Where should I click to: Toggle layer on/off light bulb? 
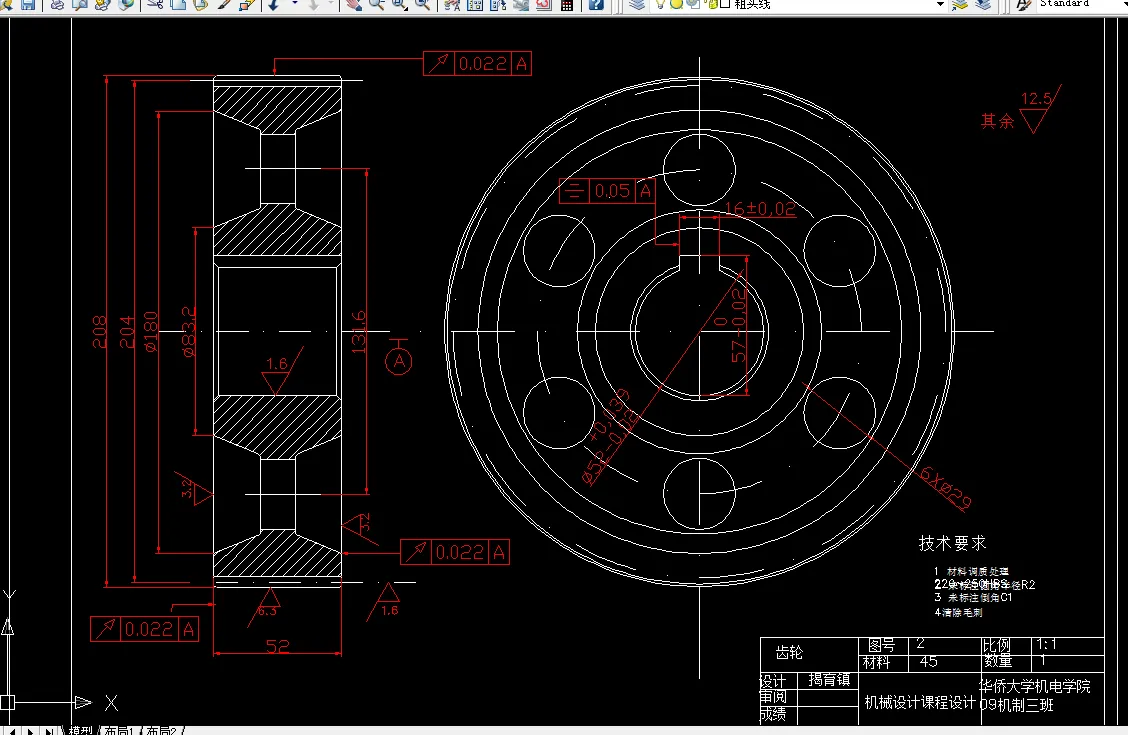[660, 4]
